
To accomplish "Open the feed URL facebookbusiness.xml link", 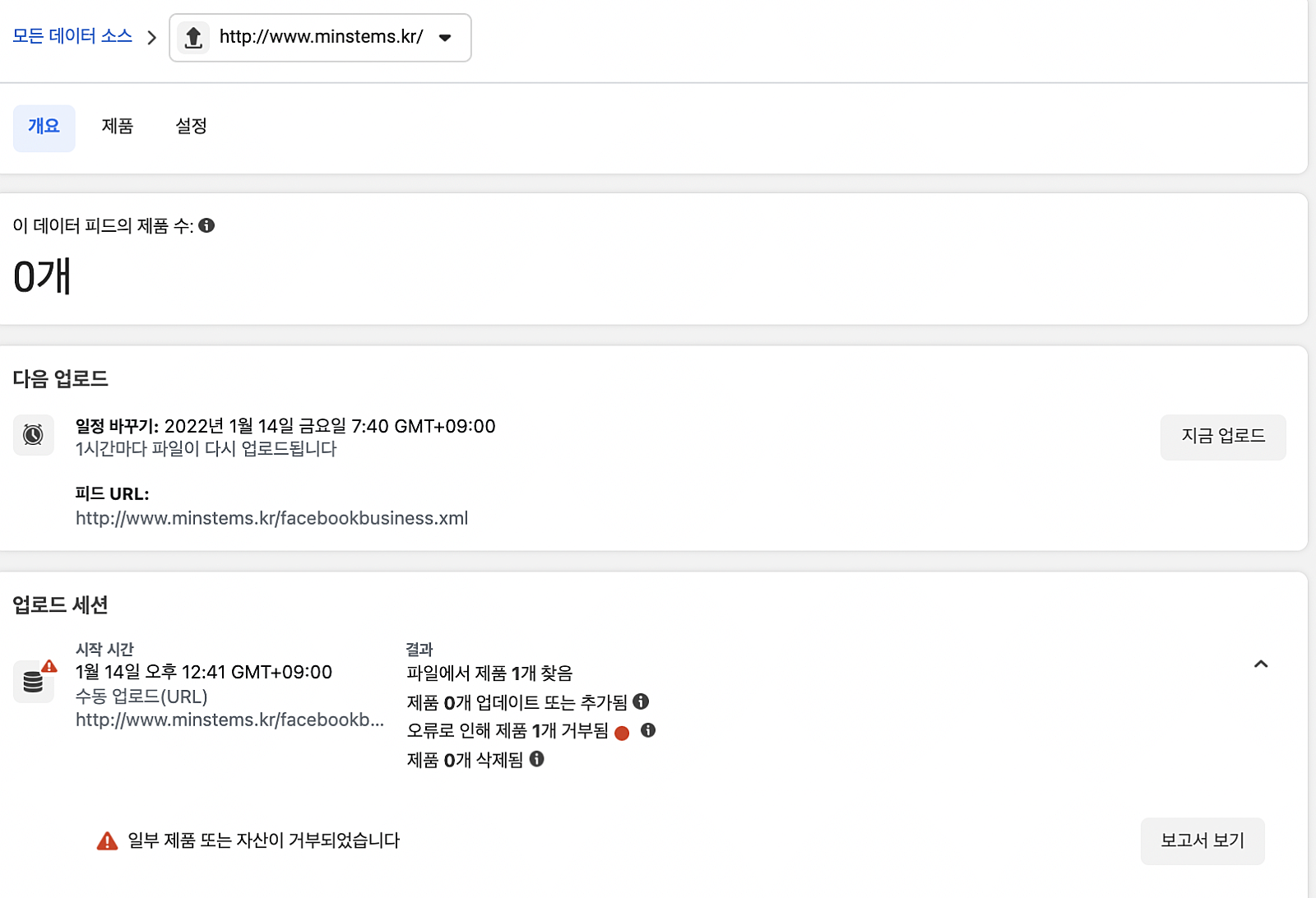I will coord(271,518).
